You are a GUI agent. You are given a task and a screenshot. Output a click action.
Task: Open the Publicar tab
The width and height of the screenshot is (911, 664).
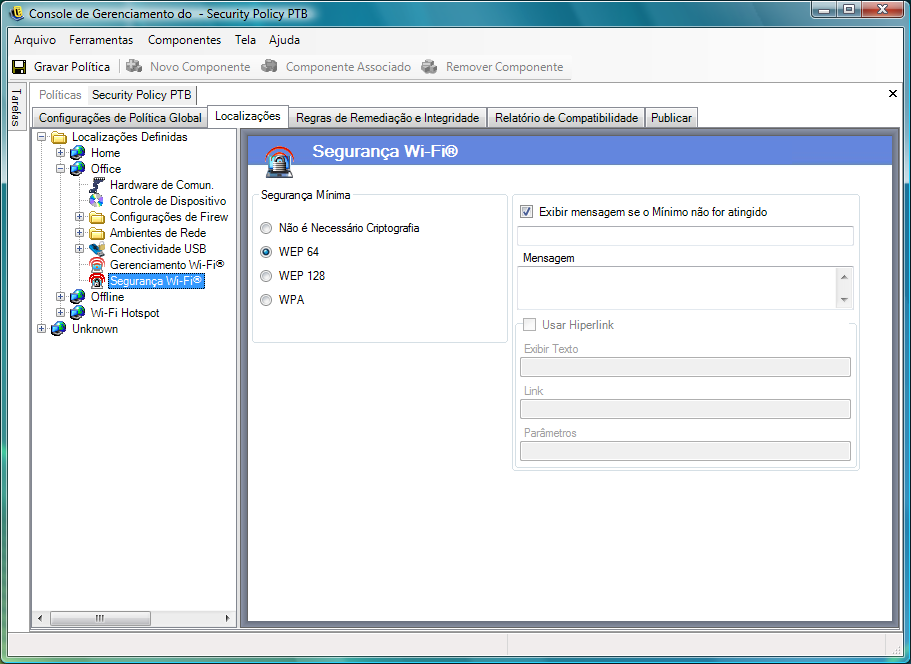point(671,118)
